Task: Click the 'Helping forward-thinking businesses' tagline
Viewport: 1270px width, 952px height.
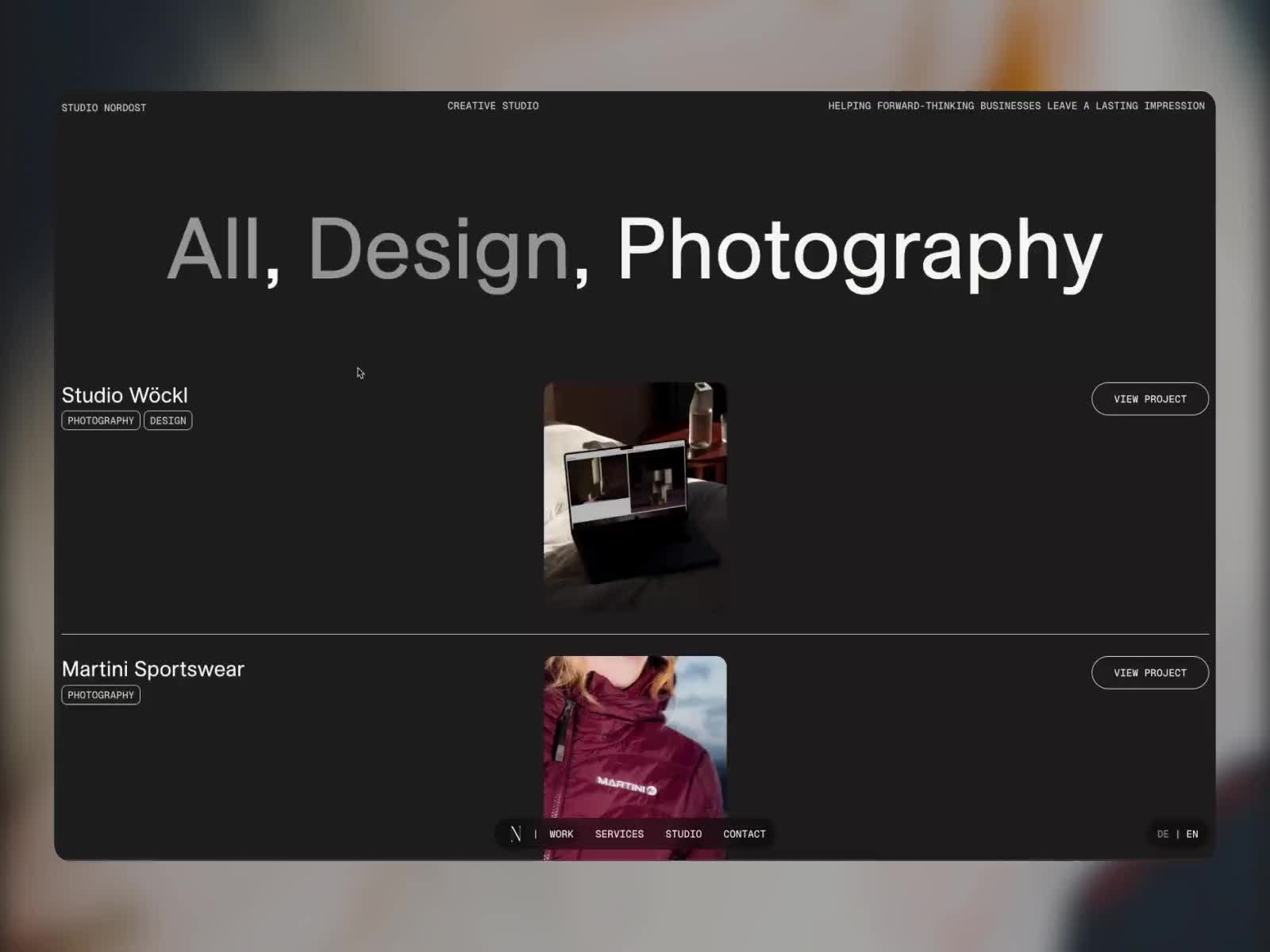Action: [x=1016, y=106]
